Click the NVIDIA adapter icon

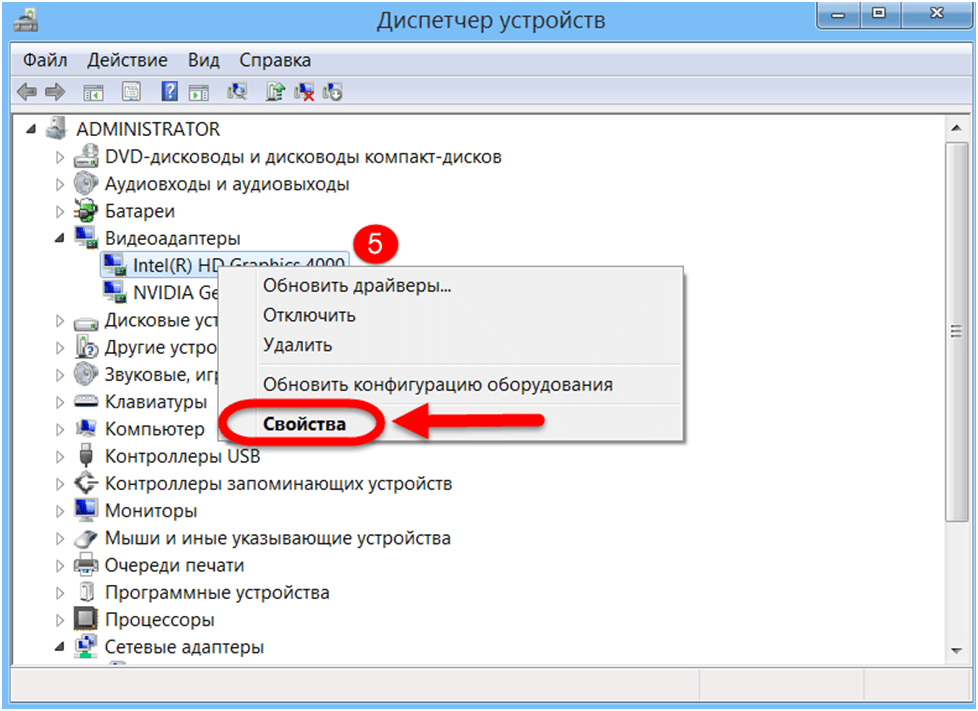click(x=114, y=292)
